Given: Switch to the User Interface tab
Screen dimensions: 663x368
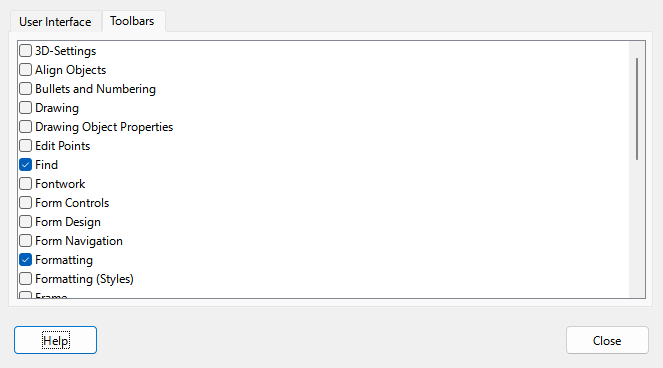Looking at the screenshot, I should point(55,22).
